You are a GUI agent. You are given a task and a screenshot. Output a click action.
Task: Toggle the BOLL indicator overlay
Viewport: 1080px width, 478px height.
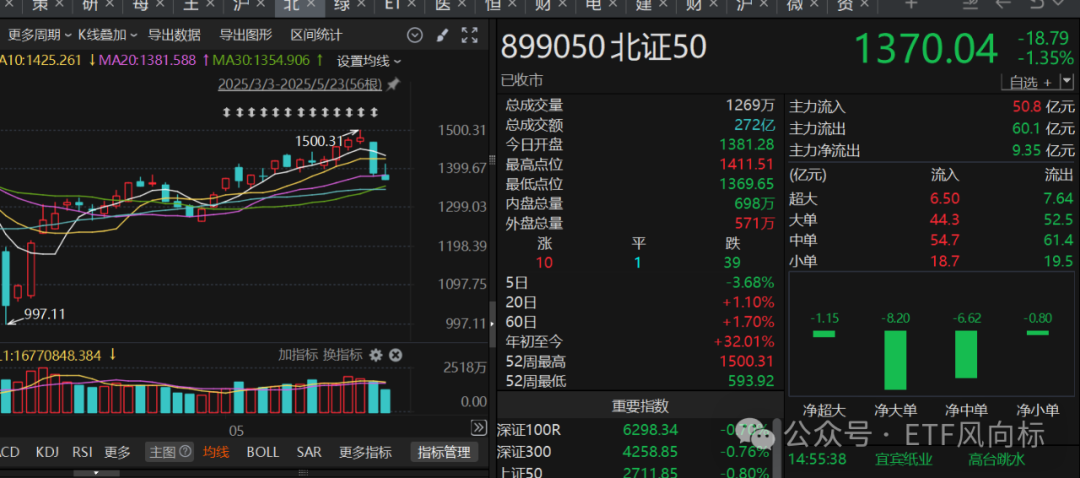point(263,452)
